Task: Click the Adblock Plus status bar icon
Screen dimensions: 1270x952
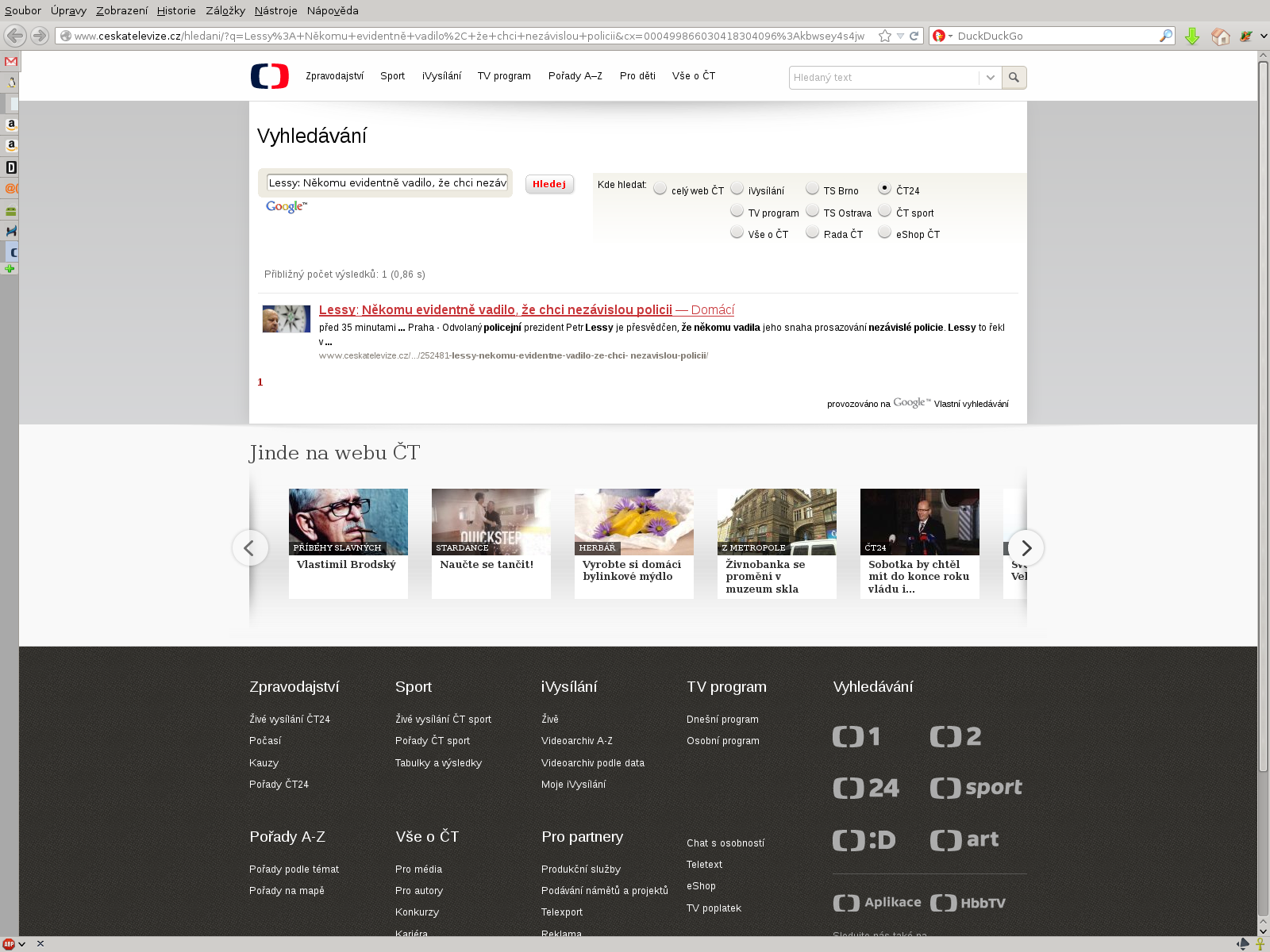Action: coord(9,944)
